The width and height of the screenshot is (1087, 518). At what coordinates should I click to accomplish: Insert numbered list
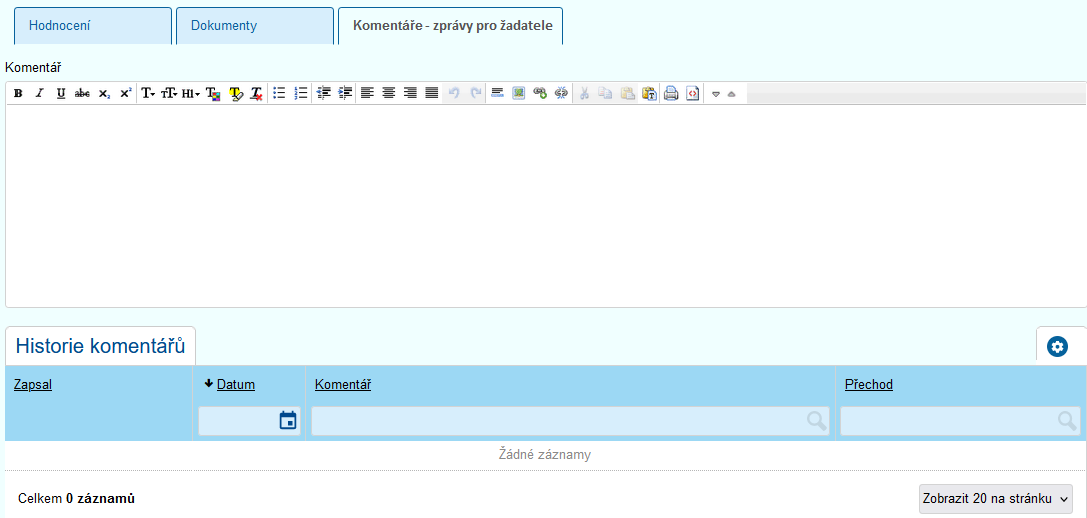pyautogui.click(x=301, y=94)
